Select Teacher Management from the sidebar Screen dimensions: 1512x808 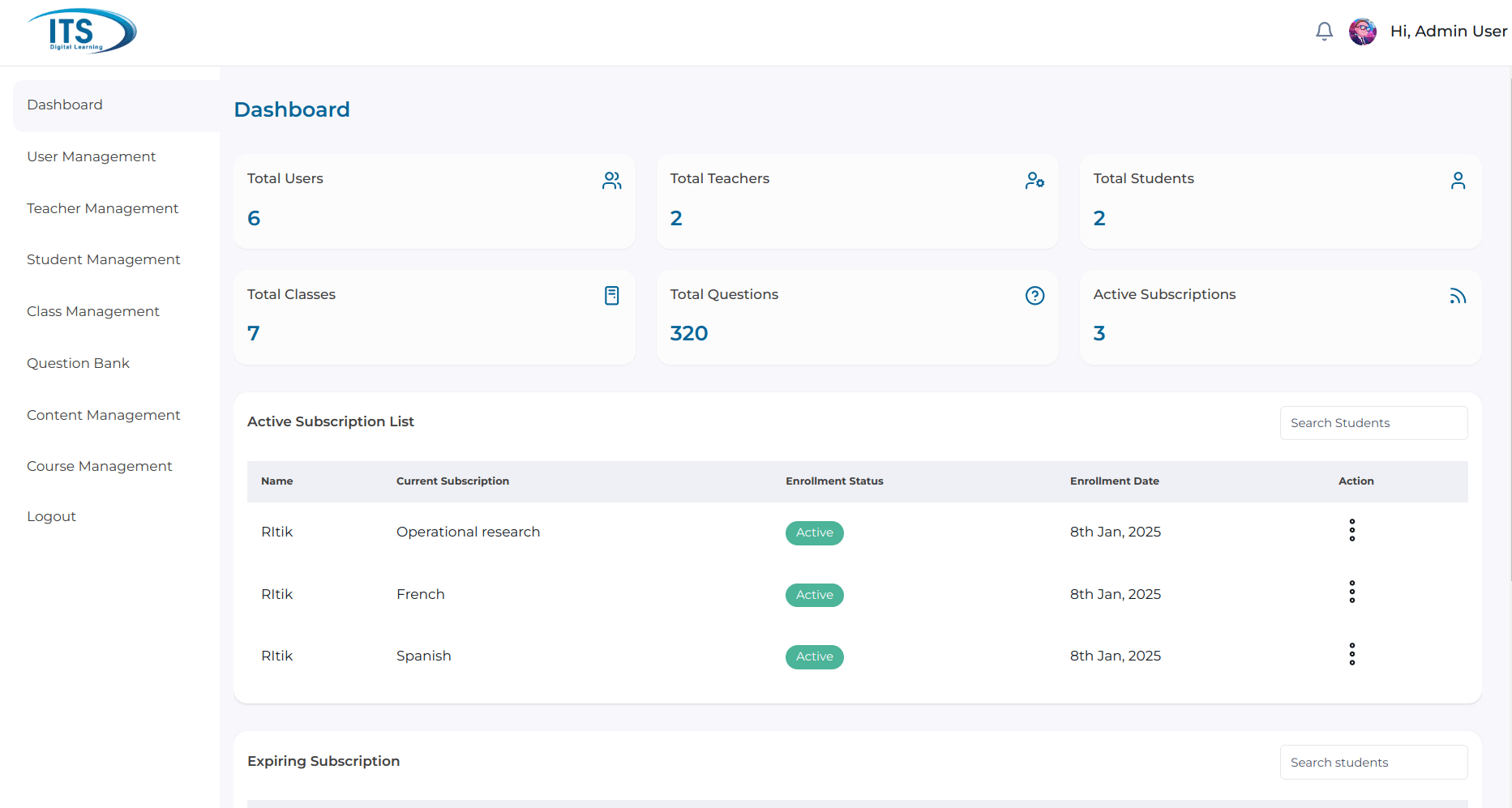(x=103, y=208)
